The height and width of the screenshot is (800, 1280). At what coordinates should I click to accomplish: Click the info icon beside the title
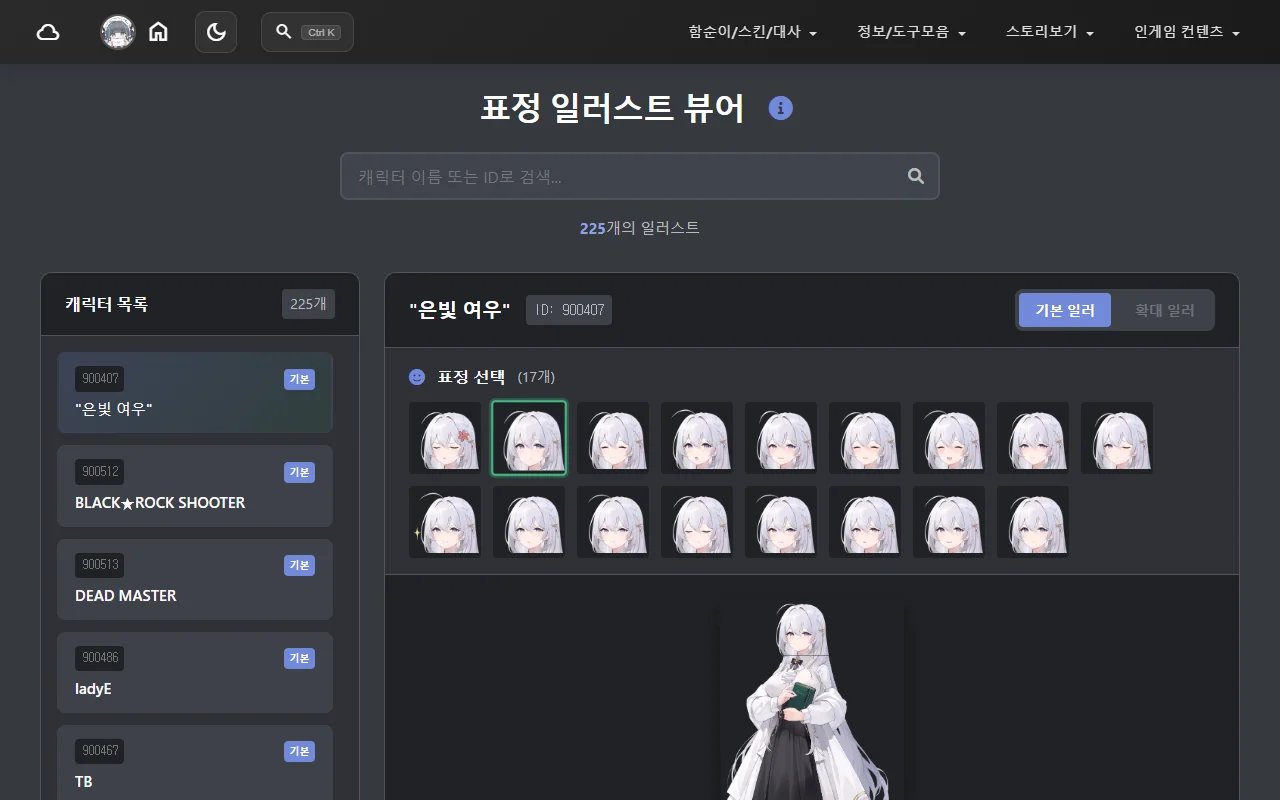(x=781, y=108)
